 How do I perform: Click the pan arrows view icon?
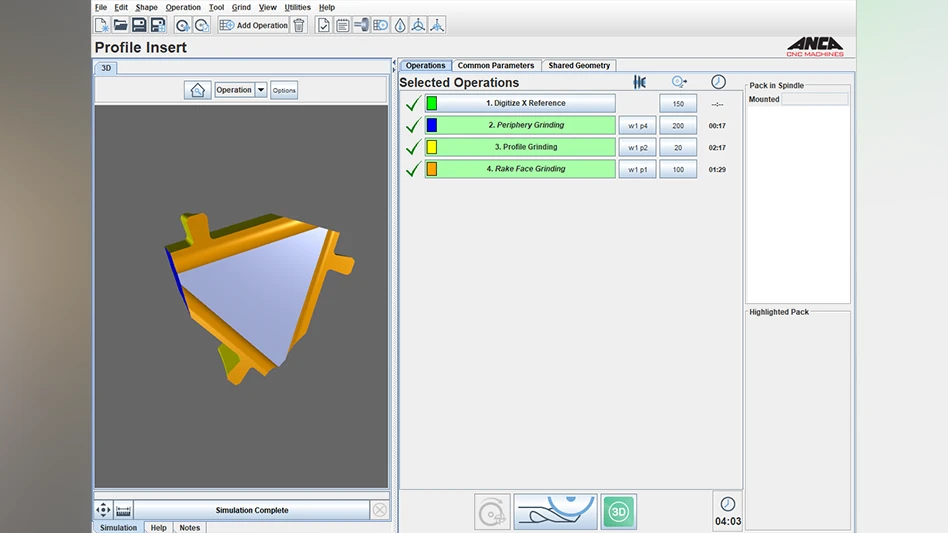tap(103, 510)
